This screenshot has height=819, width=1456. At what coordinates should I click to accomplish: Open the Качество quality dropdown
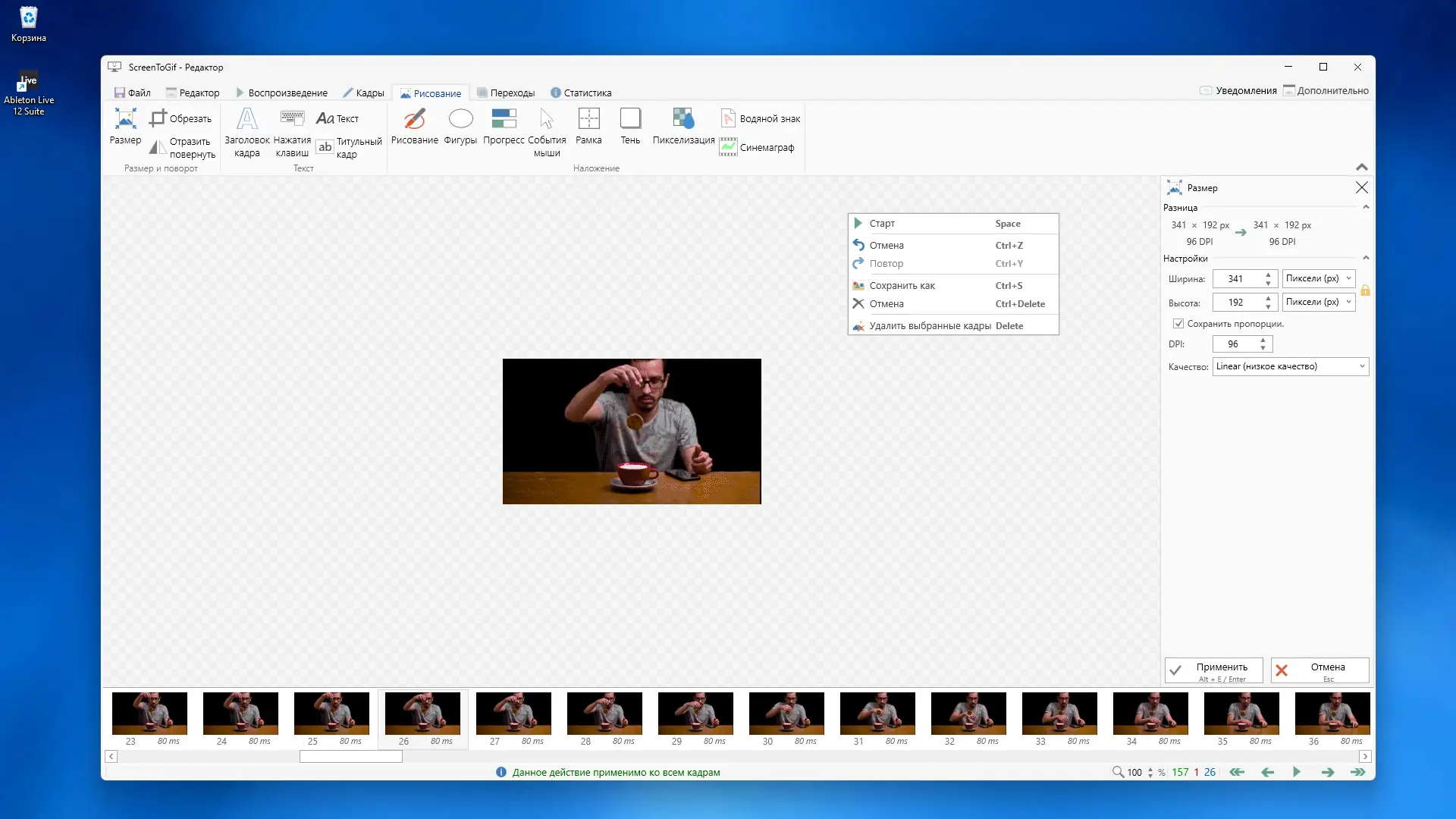1290,366
